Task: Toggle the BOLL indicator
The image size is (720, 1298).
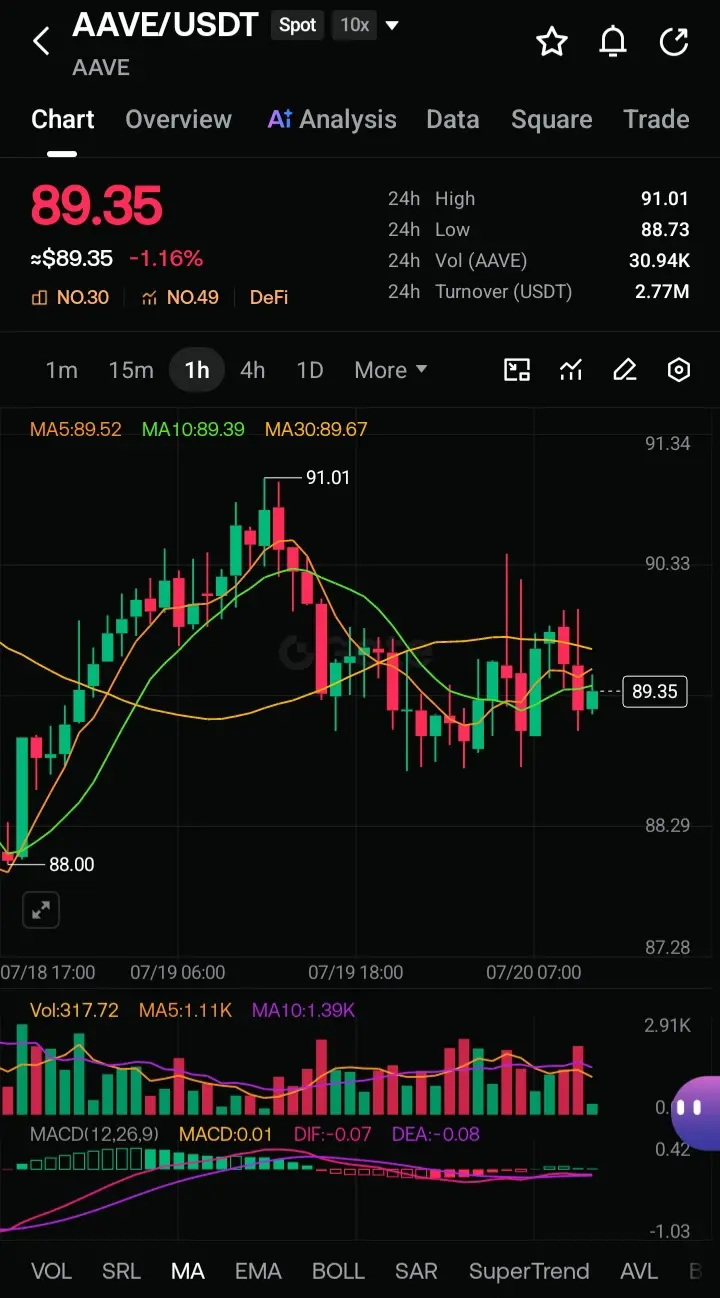Action: [x=338, y=1271]
